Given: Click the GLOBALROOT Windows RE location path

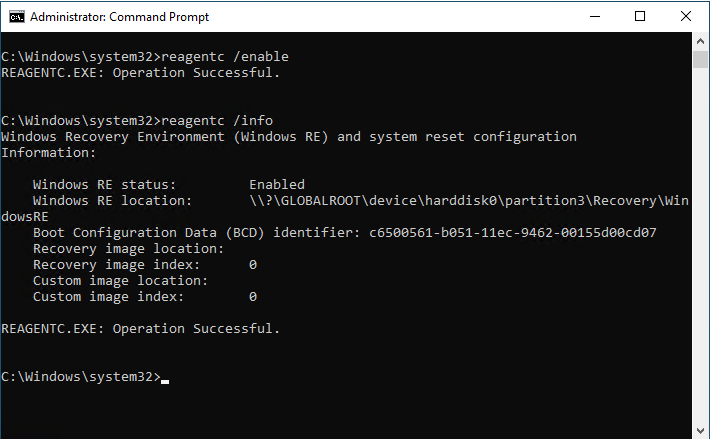Looking at the screenshot, I should (469, 200).
